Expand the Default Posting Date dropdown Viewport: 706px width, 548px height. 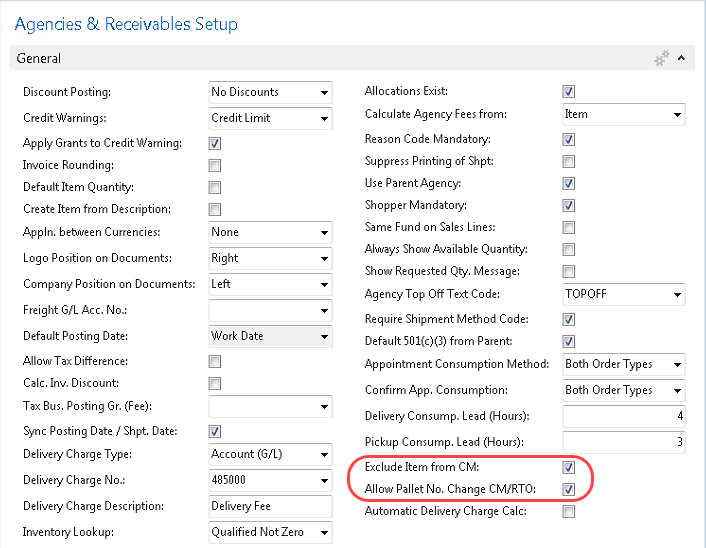point(324,337)
